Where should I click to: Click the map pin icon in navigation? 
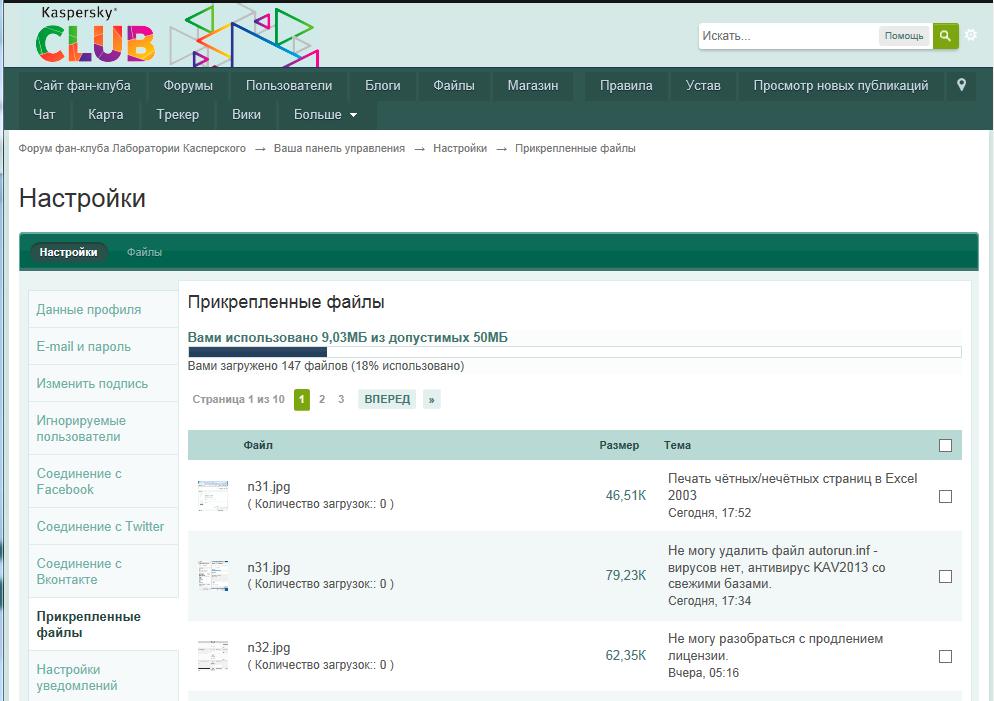coord(961,86)
